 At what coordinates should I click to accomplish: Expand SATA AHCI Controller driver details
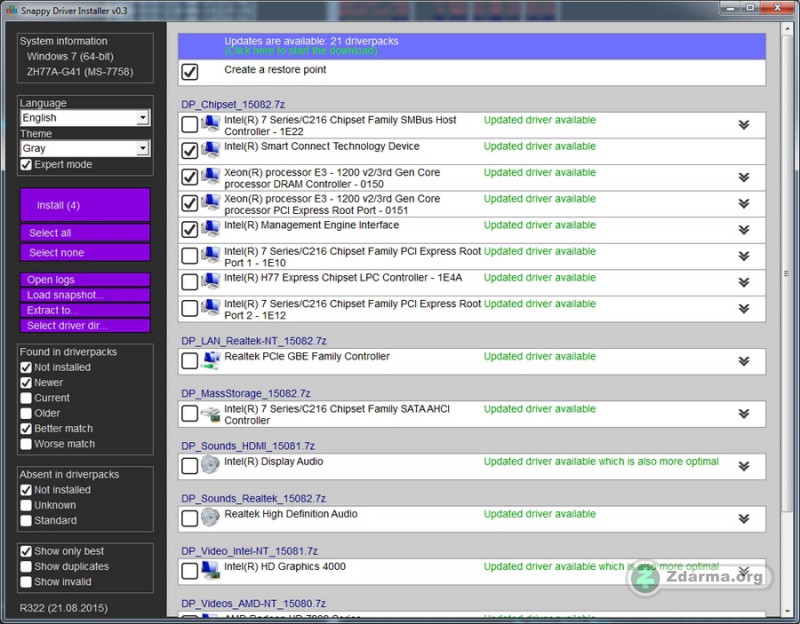744,414
